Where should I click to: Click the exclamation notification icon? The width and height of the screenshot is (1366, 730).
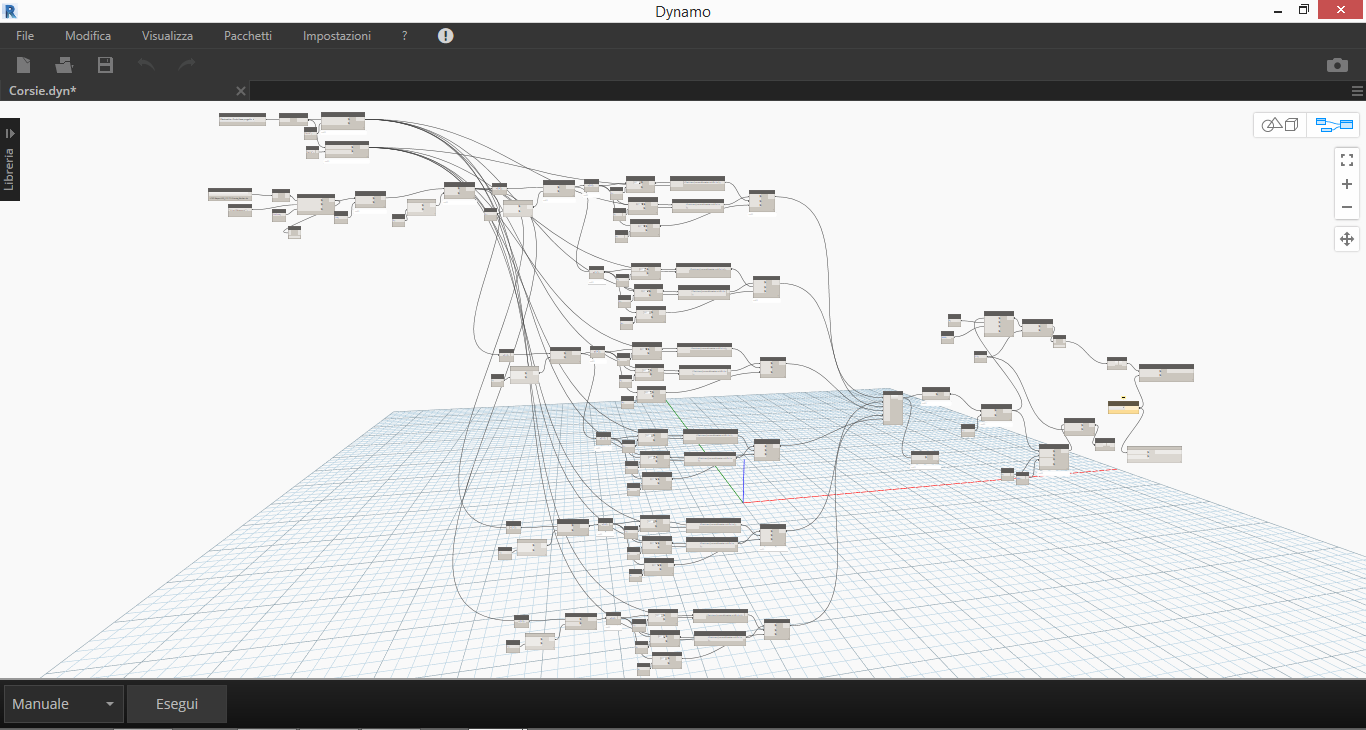446,36
